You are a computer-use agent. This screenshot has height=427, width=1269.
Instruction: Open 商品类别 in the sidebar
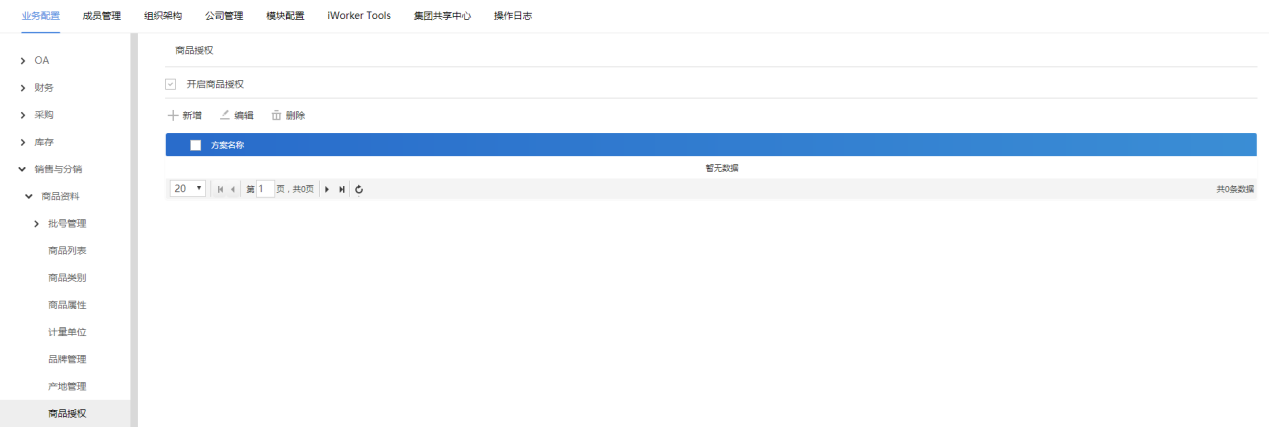(67, 277)
